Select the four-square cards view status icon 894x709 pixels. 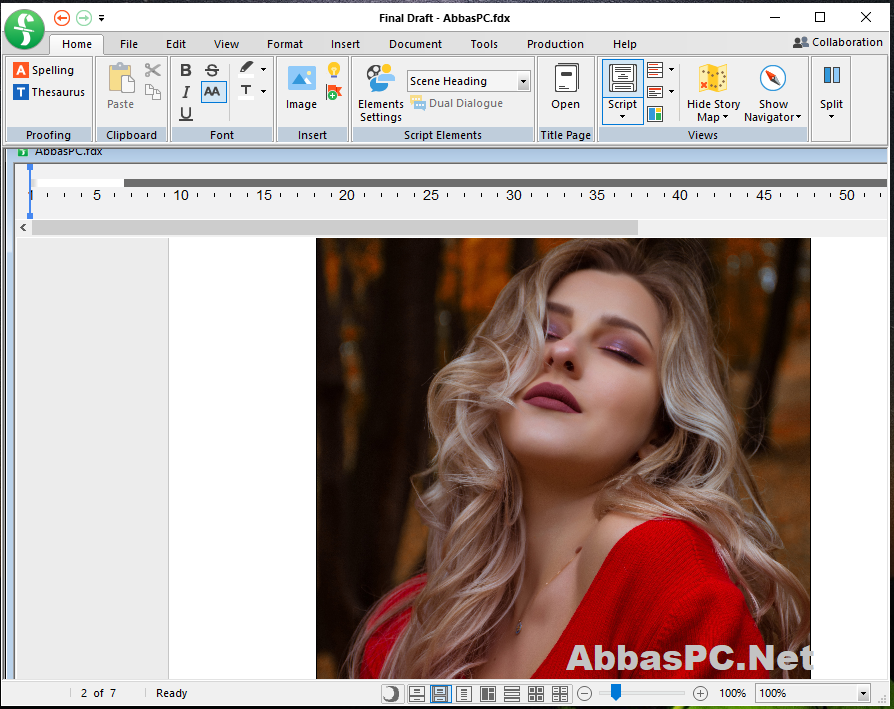point(536,694)
